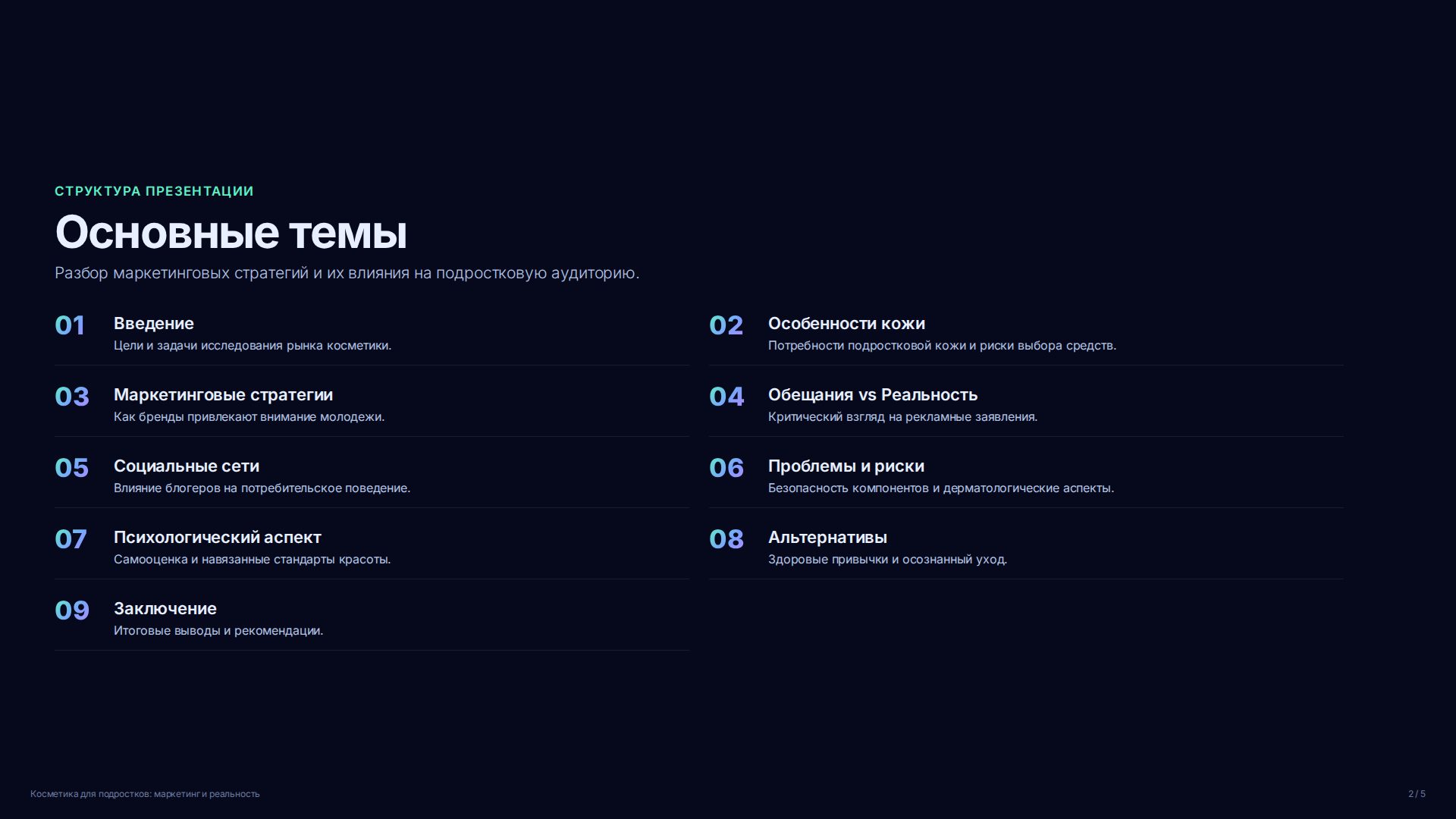The width and height of the screenshot is (1456, 819).
Task: Click the number '07'
Action: point(71,539)
